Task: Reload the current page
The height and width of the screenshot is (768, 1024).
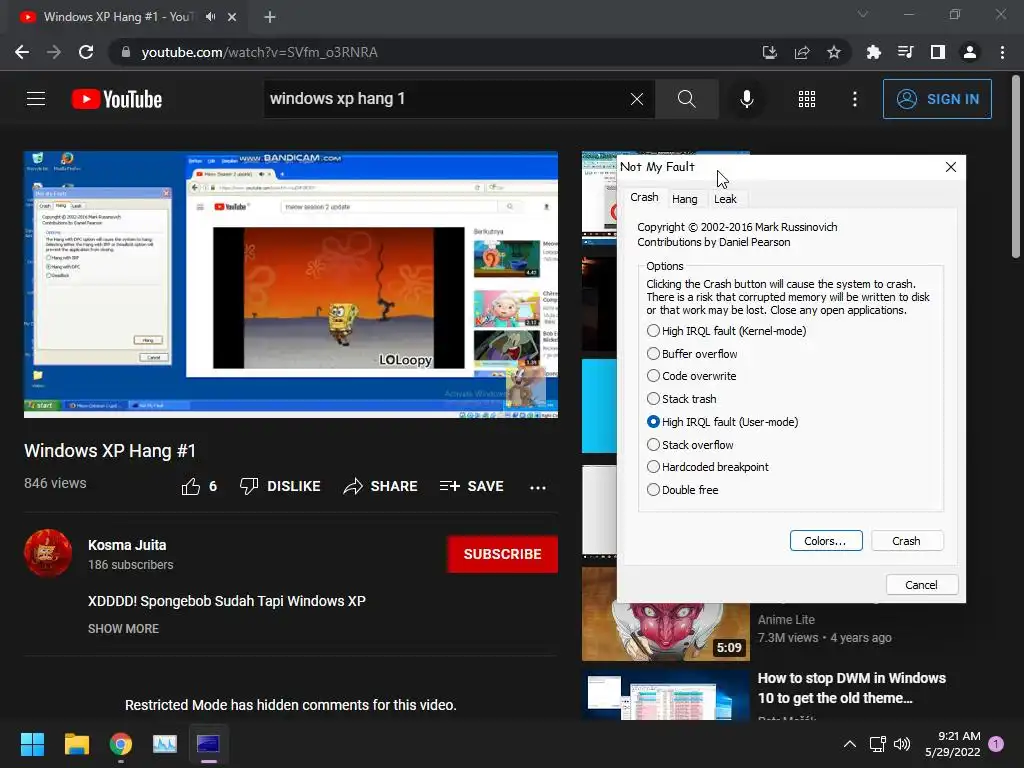Action: (86, 52)
